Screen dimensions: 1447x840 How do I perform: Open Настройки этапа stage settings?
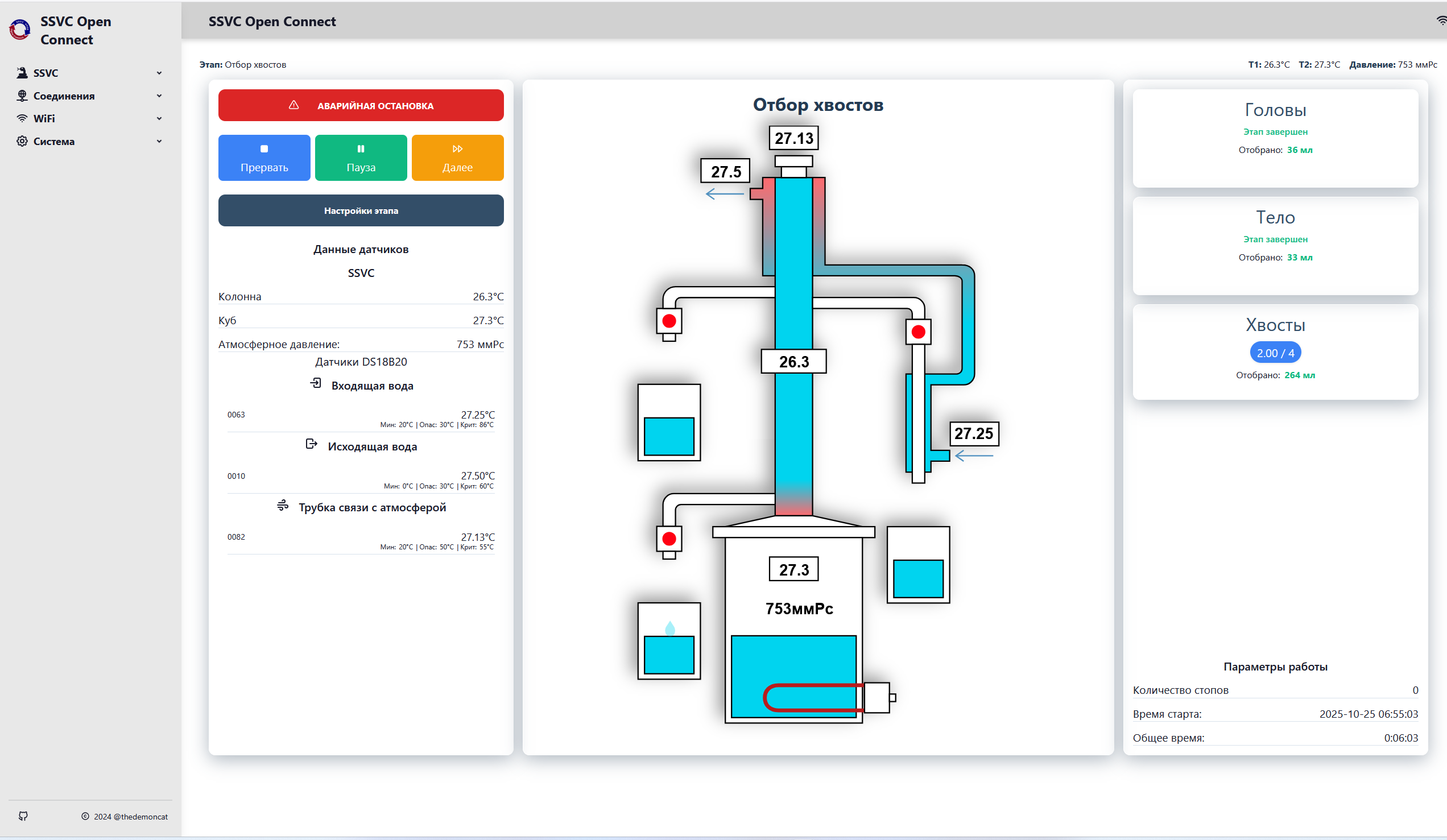[x=361, y=211]
